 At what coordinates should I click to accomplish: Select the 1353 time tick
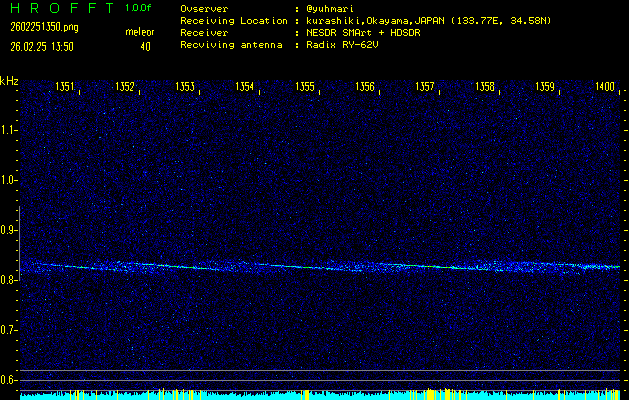pos(185,87)
